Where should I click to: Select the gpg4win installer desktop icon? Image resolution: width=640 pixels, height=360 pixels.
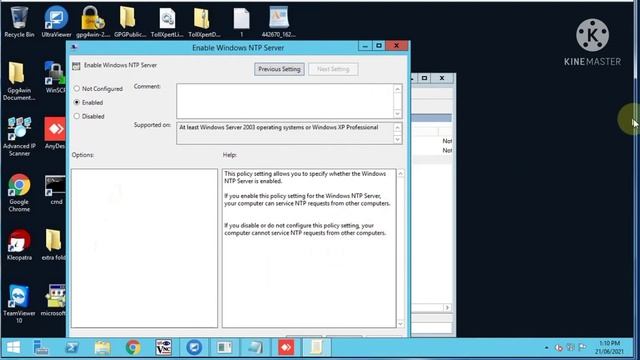pos(93,22)
